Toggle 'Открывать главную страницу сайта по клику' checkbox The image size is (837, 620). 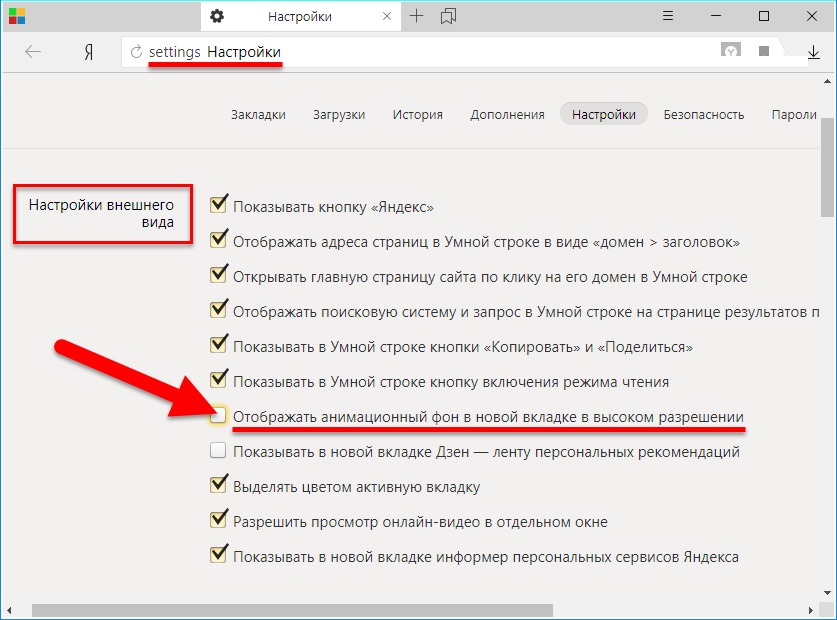pos(218,274)
